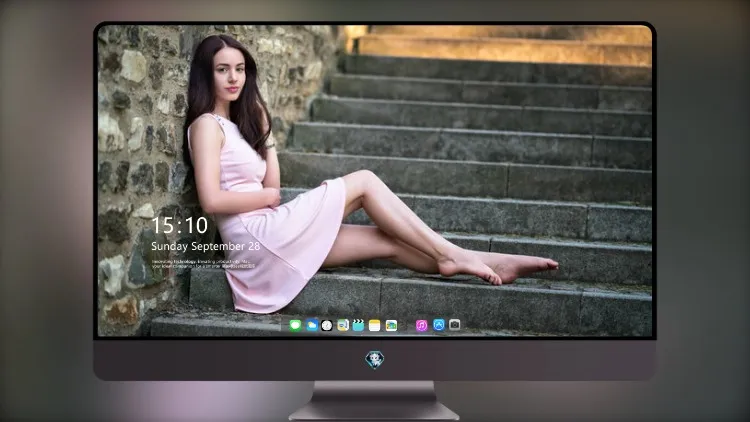This screenshot has height=422, width=750.
Task: Open the Clock app in the dock
Action: 327,325
